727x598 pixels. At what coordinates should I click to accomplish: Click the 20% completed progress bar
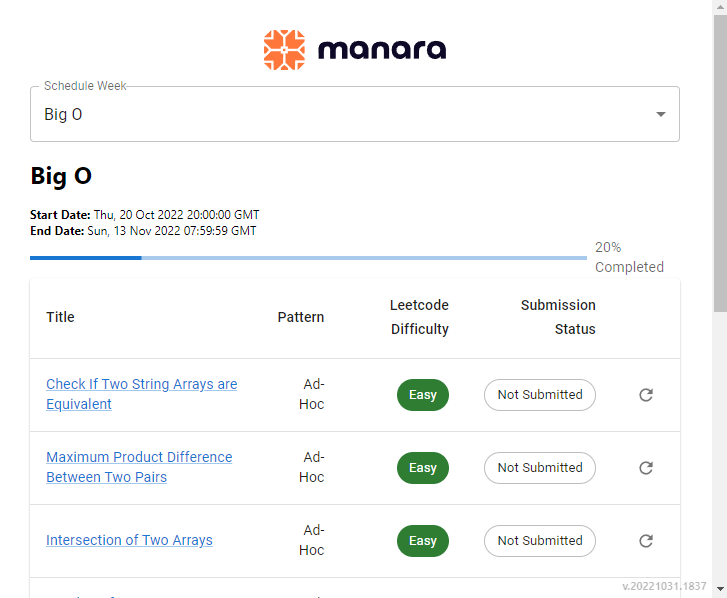(x=308, y=258)
